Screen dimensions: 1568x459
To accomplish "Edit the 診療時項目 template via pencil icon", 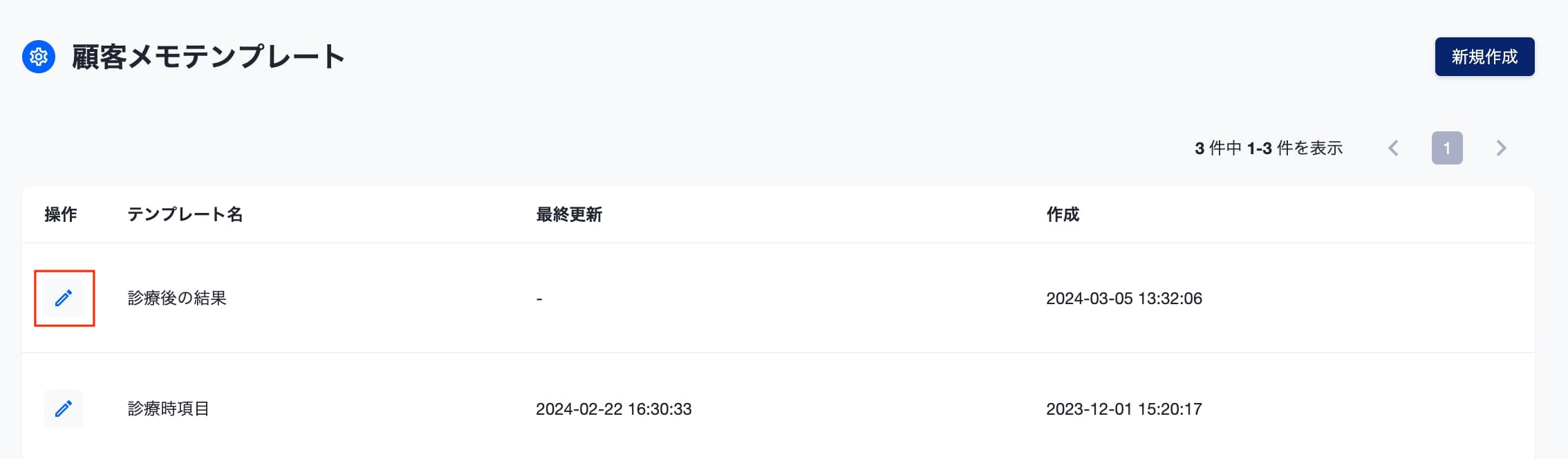I will 64,409.
